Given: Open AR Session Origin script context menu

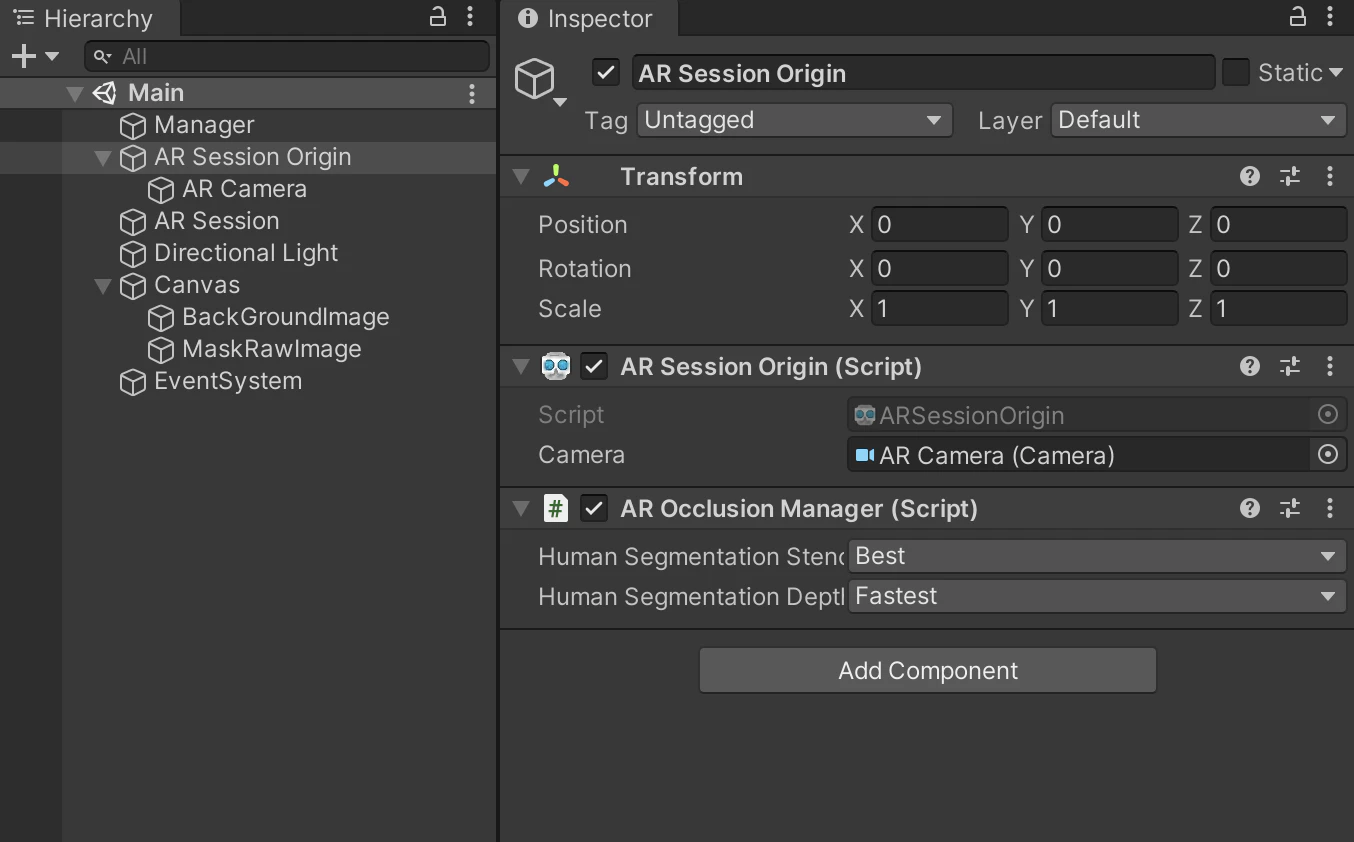Looking at the screenshot, I should 1330,367.
